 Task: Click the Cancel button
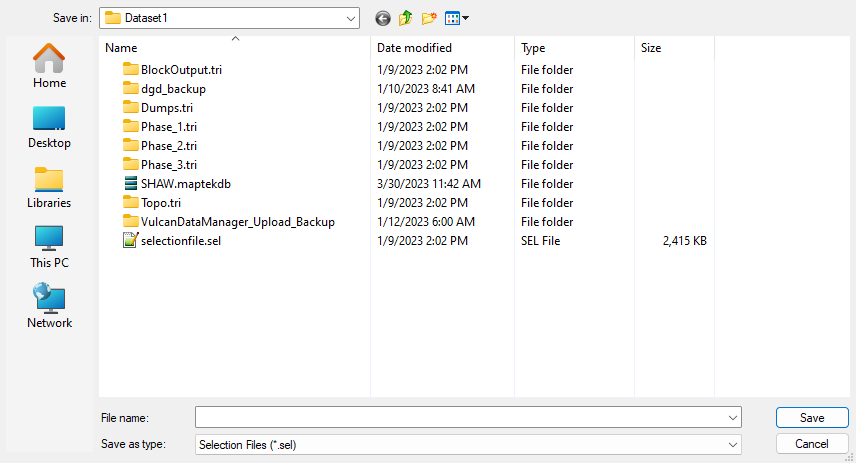[x=812, y=444]
